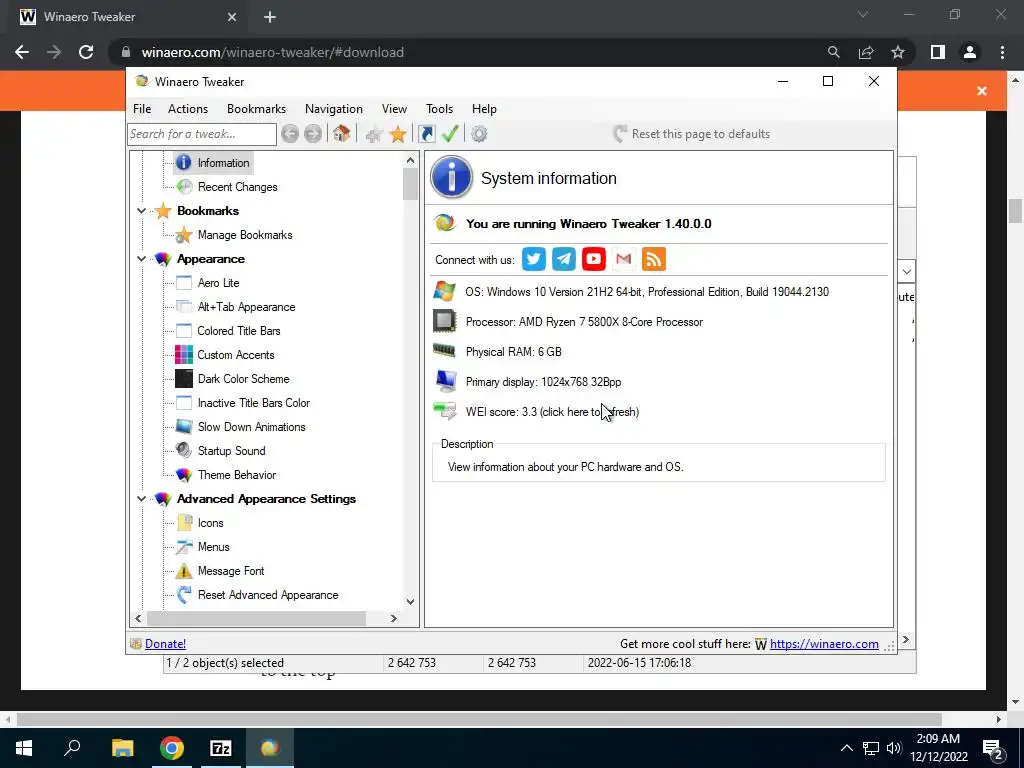Open the https://winaero.com link
Image resolution: width=1024 pixels, height=768 pixels.
click(824, 644)
